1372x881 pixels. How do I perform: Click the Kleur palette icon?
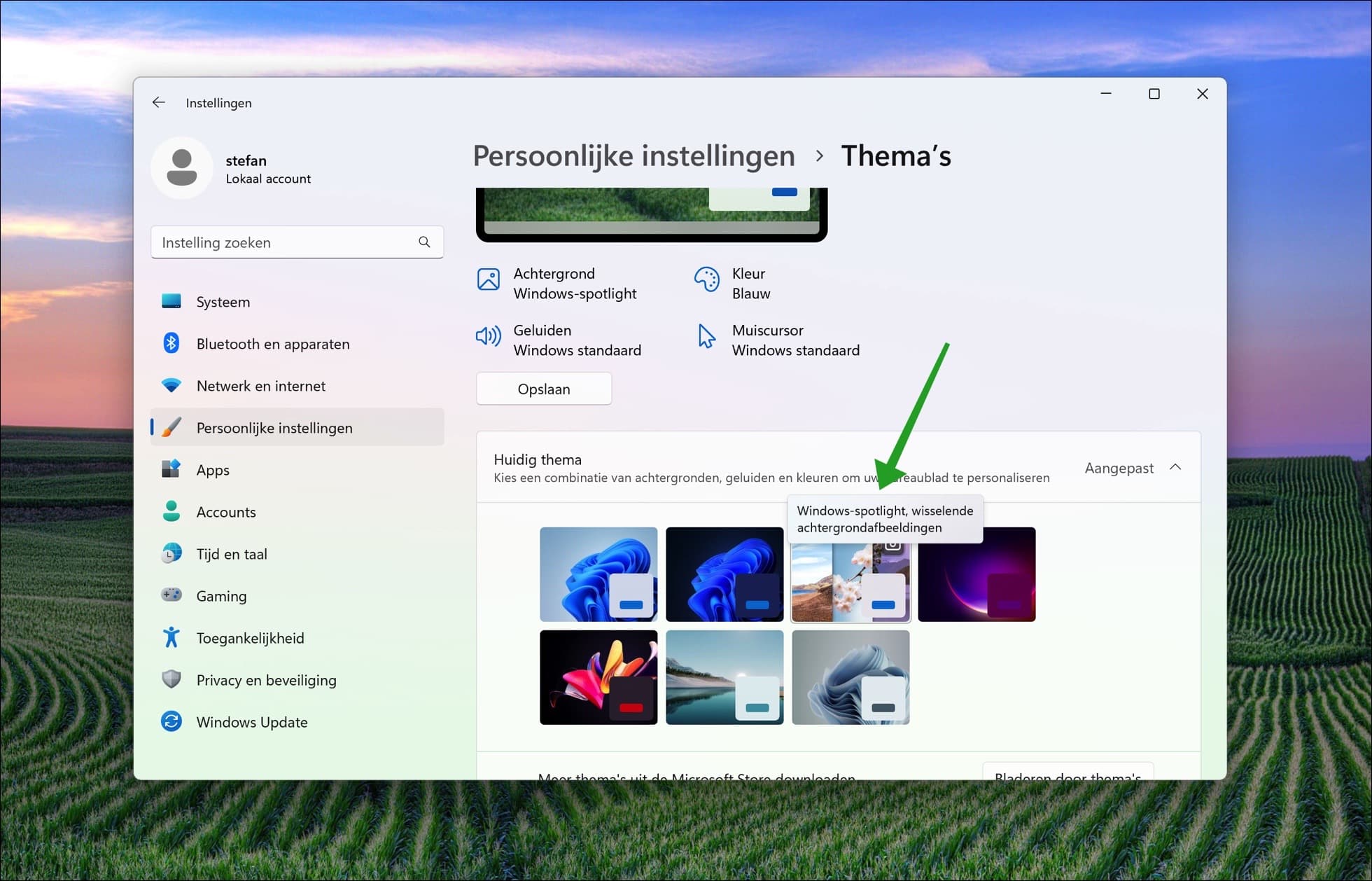pyautogui.click(x=706, y=280)
